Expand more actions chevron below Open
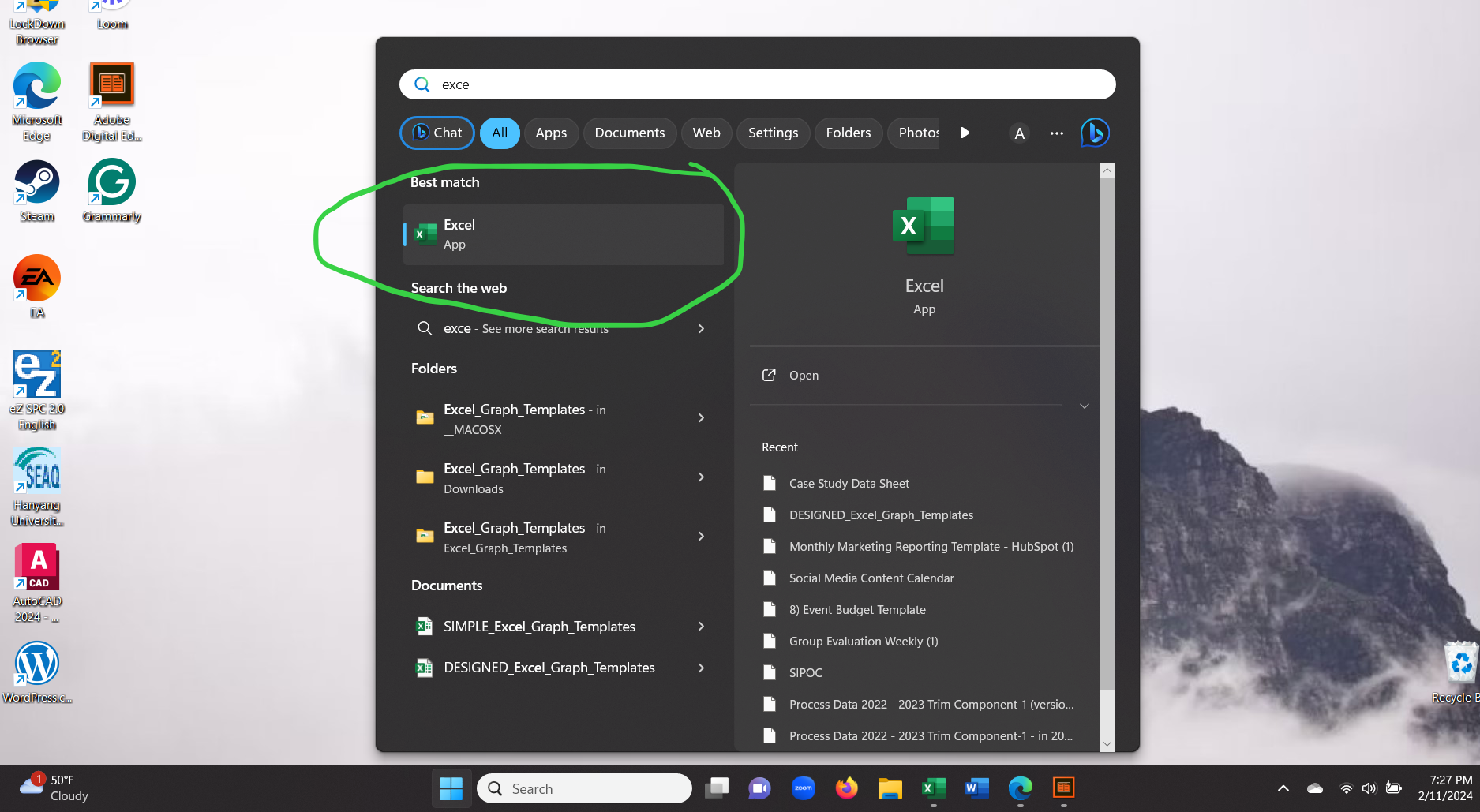The image size is (1480, 812). click(x=1085, y=406)
